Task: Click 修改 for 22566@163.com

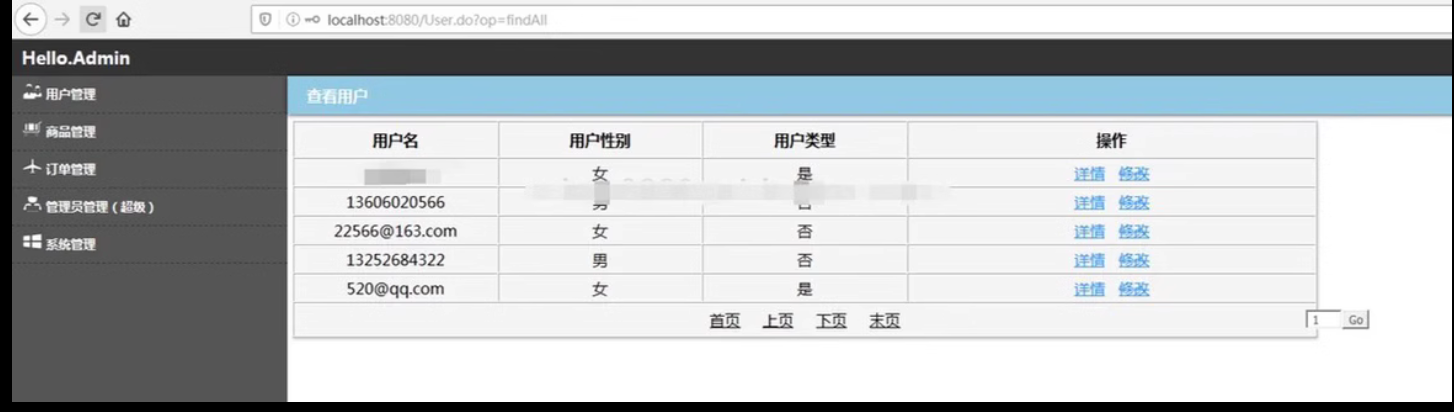Action: (1134, 232)
